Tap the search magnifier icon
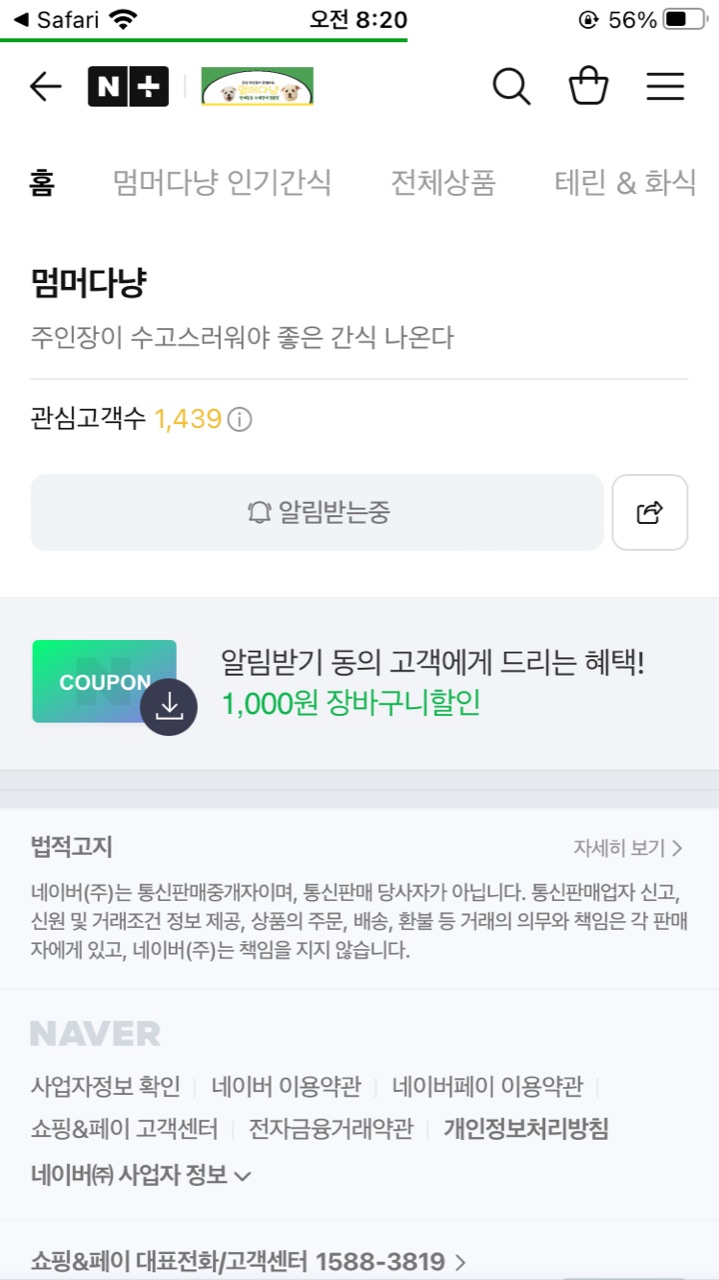This screenshot has width=719, height=1280. 511,87
